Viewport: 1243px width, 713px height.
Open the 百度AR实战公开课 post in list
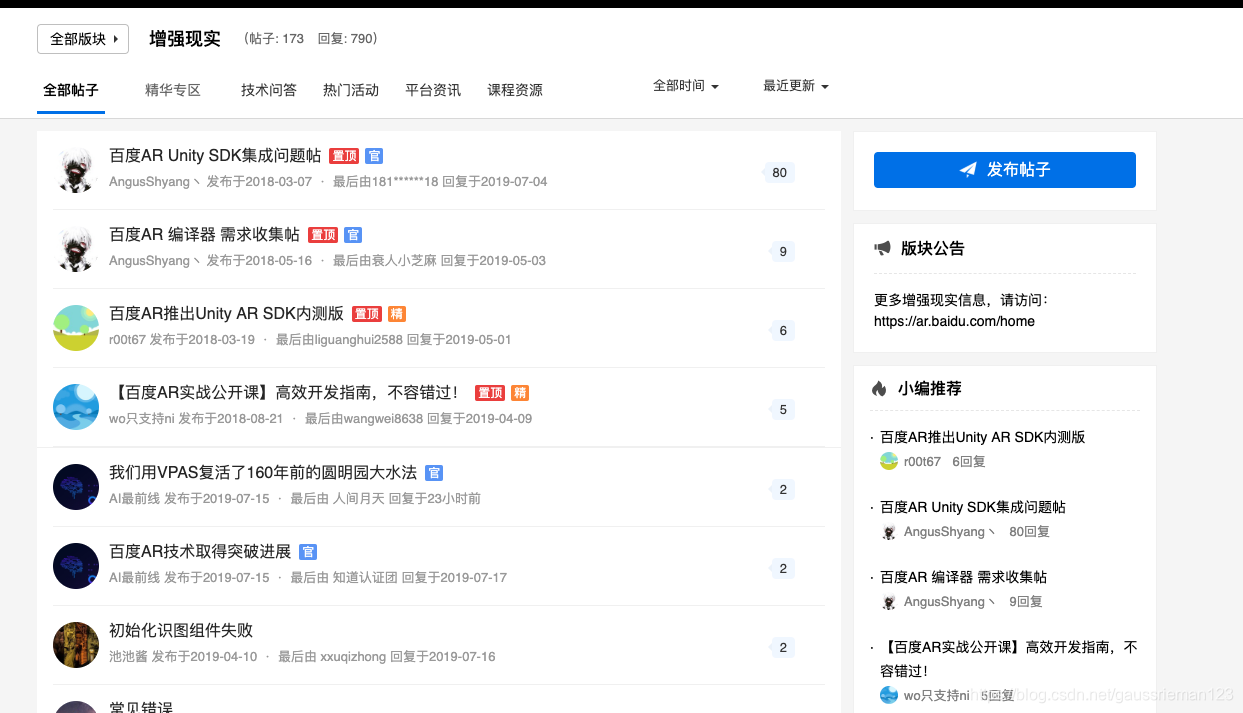click(288, 393)
